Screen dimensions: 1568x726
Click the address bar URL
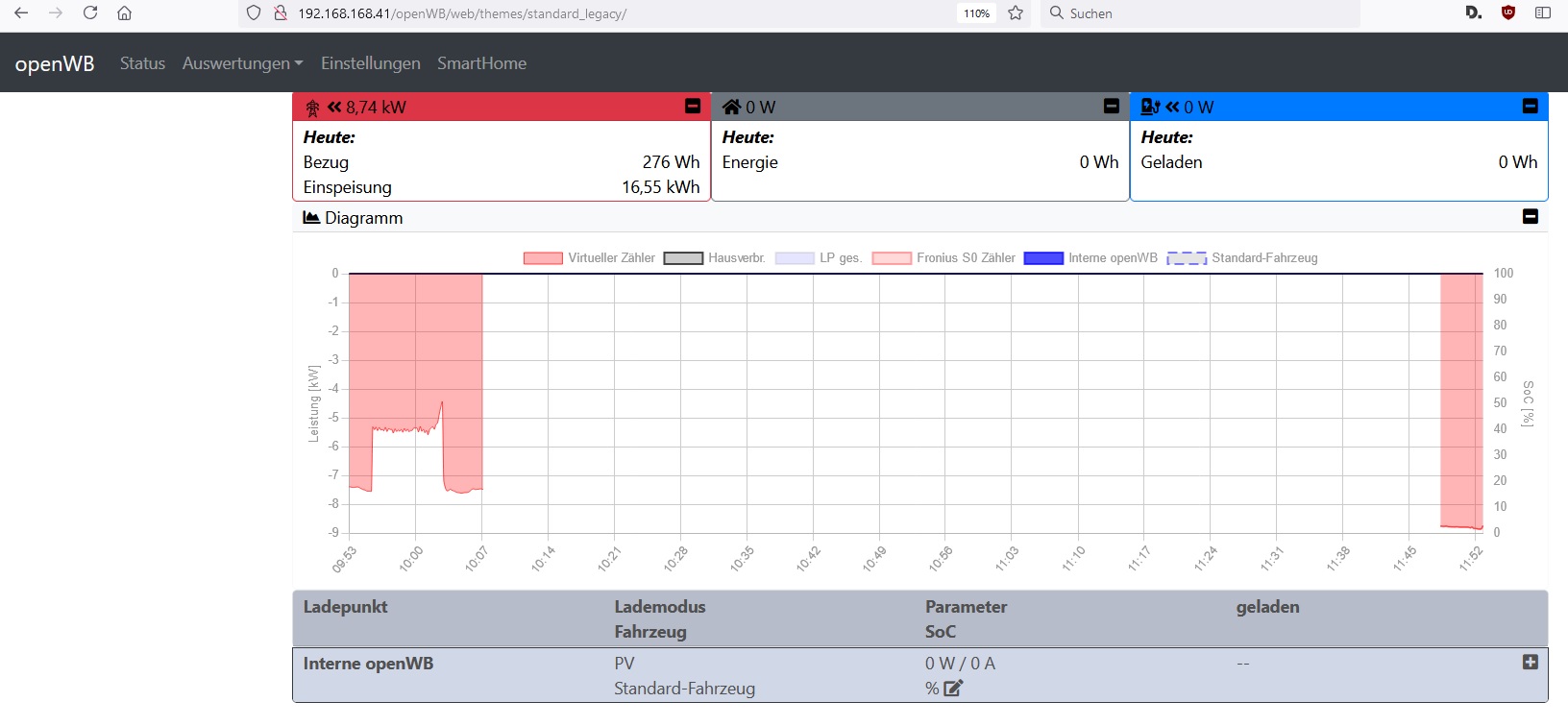coord(462,13)
